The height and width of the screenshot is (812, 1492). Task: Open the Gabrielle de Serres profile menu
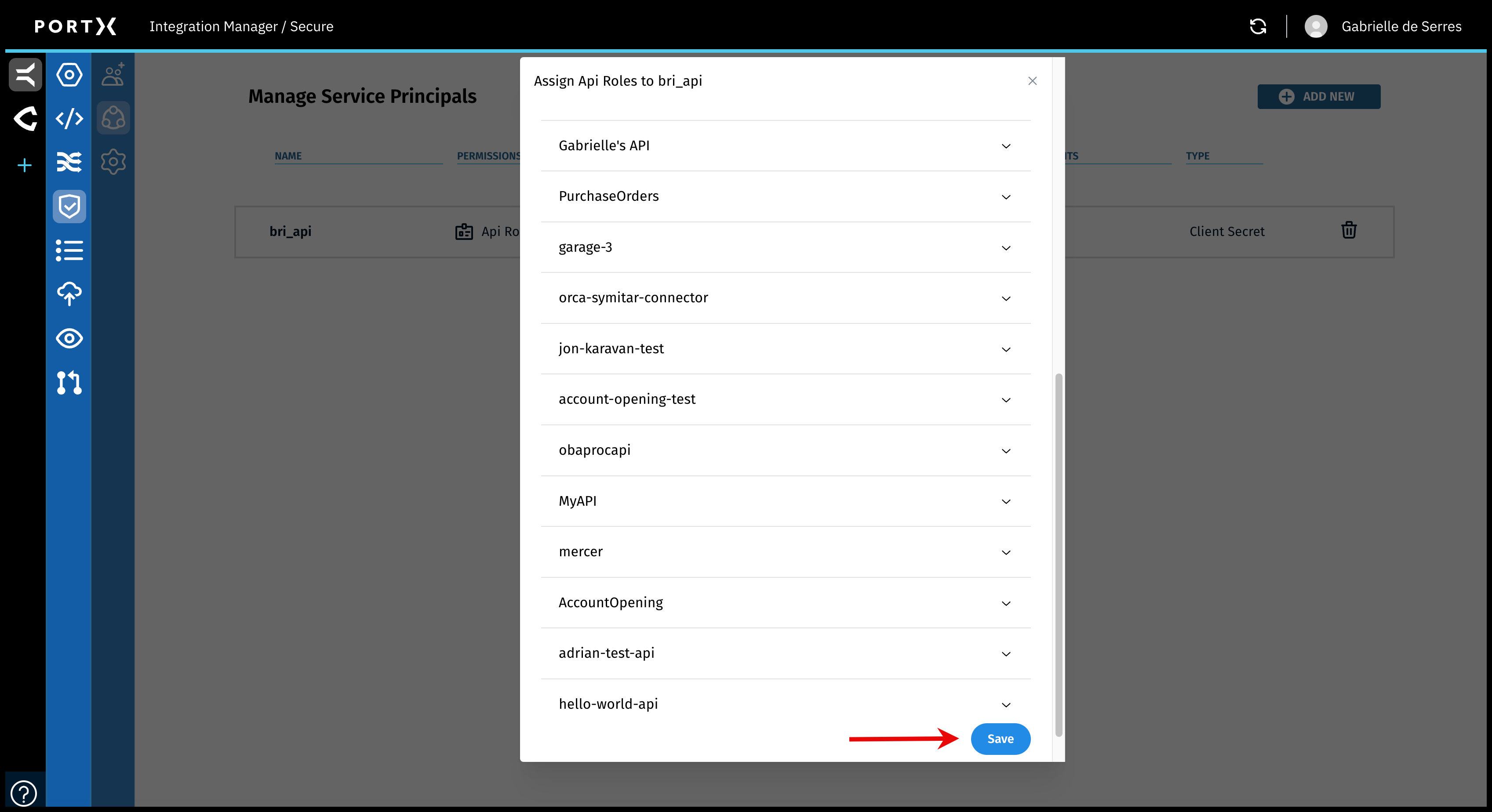tap(1384, 26)
